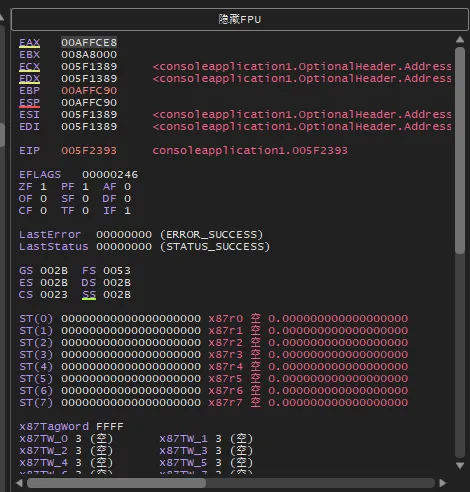Click the consoleapplication1.005F2393 EIP comment
The width and height of the screenshot is (470, 492).
coord(250,151)
